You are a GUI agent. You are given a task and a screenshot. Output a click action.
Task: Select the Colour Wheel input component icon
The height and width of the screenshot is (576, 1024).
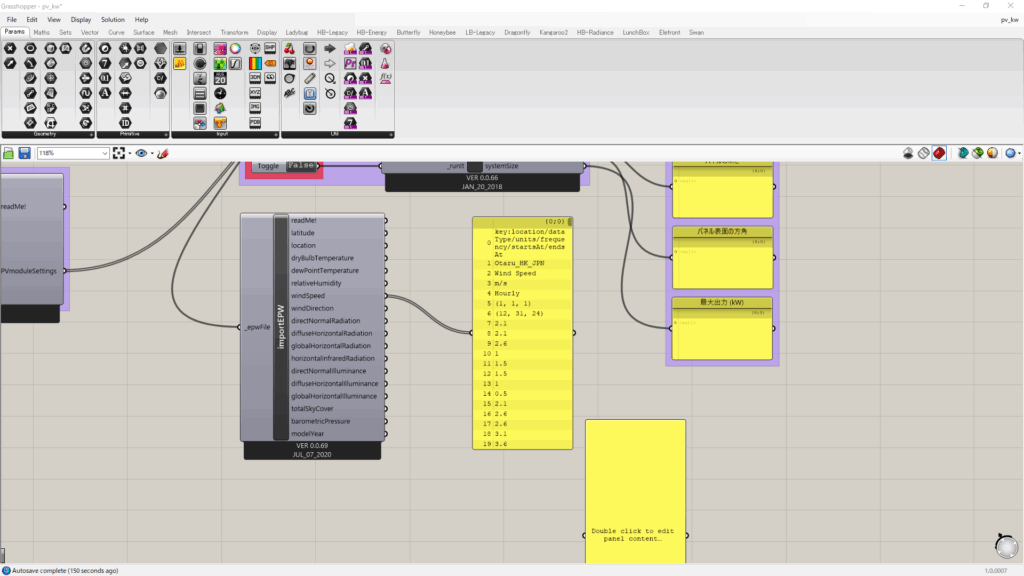(x=235, y=48)
